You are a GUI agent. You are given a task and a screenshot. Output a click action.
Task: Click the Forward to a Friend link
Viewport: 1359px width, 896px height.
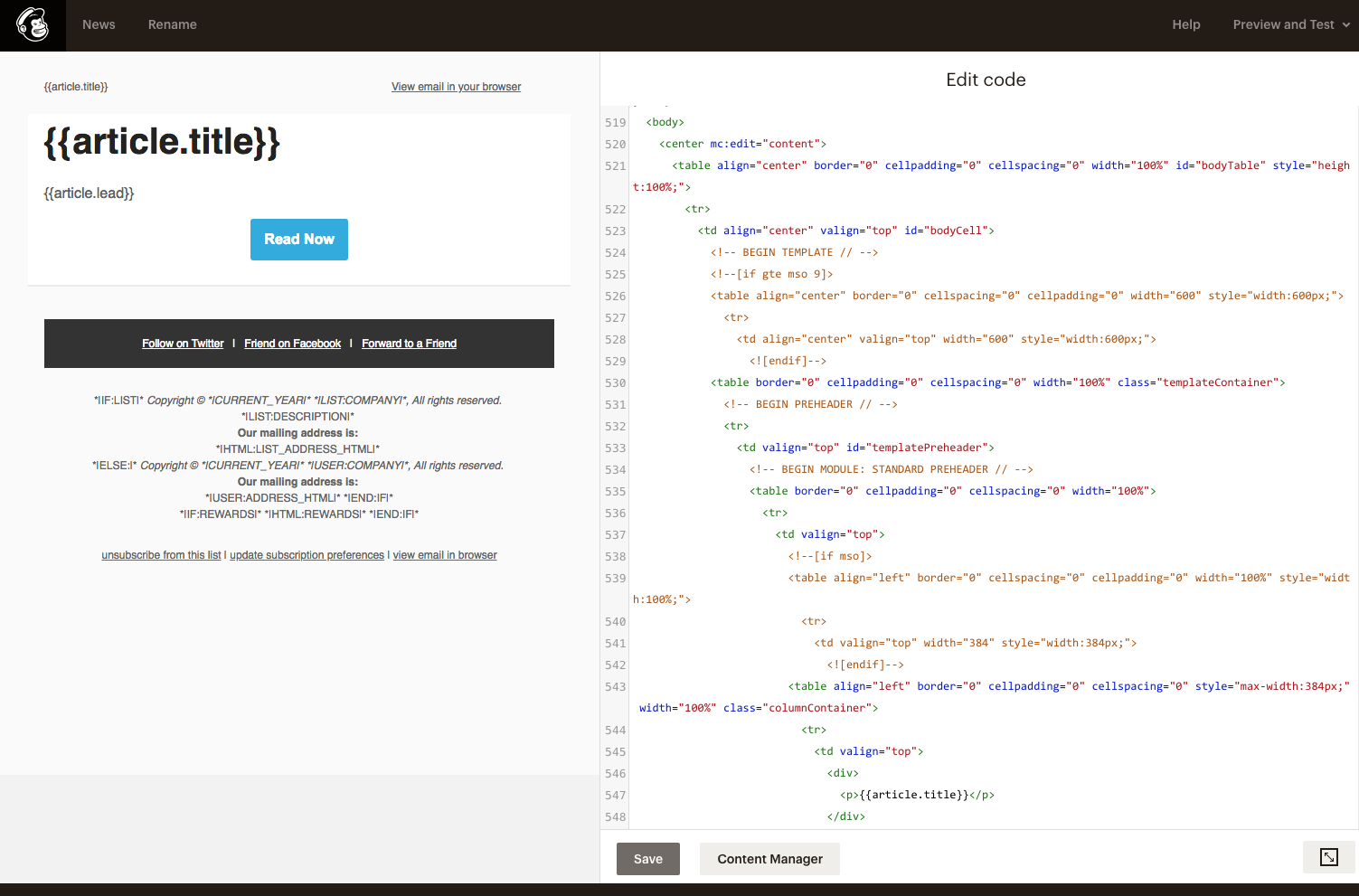tap(409, 344)
